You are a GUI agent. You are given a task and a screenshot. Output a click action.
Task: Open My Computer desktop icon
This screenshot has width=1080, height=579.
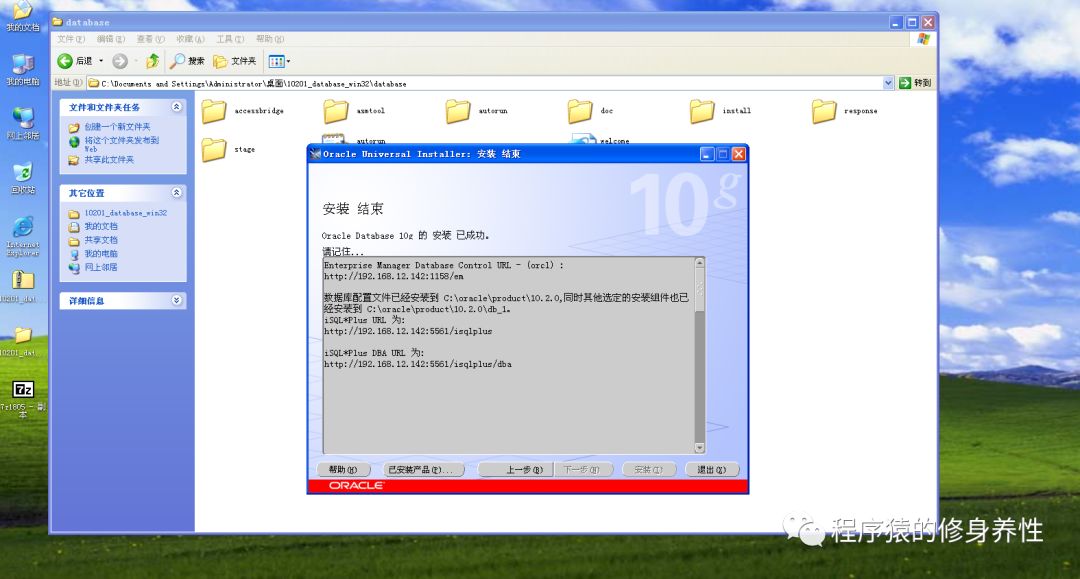(23, 69)
